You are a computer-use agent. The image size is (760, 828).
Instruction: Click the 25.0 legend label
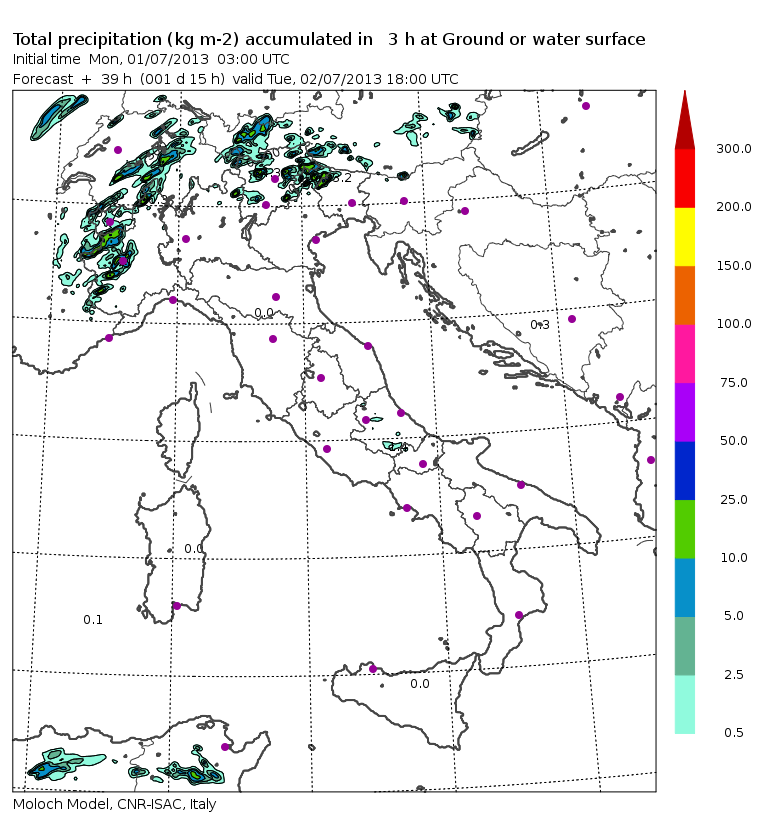[x=734, y=500]
